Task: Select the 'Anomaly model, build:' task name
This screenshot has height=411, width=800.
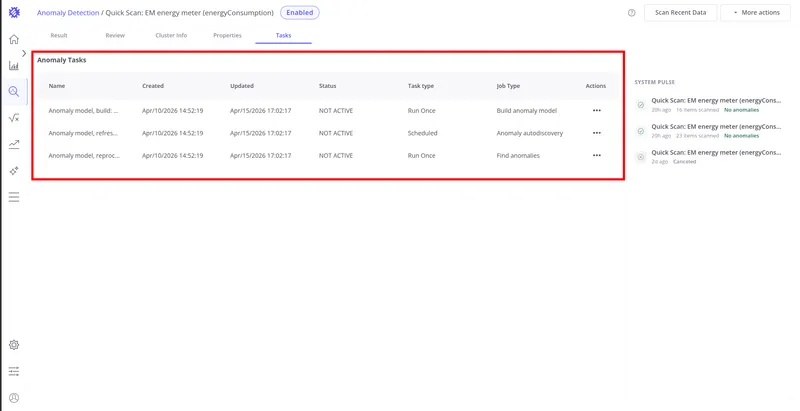Action: [84, 111]
